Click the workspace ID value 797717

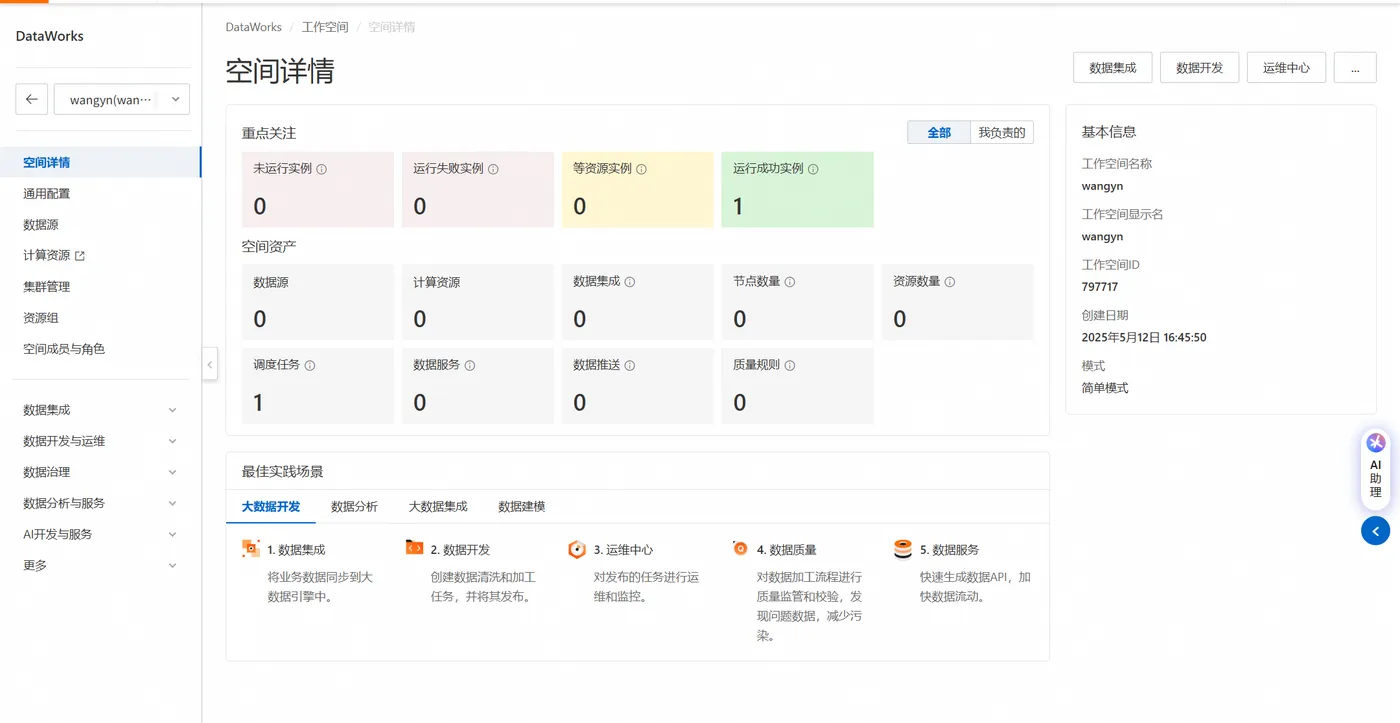click(x=1100, y=287)
